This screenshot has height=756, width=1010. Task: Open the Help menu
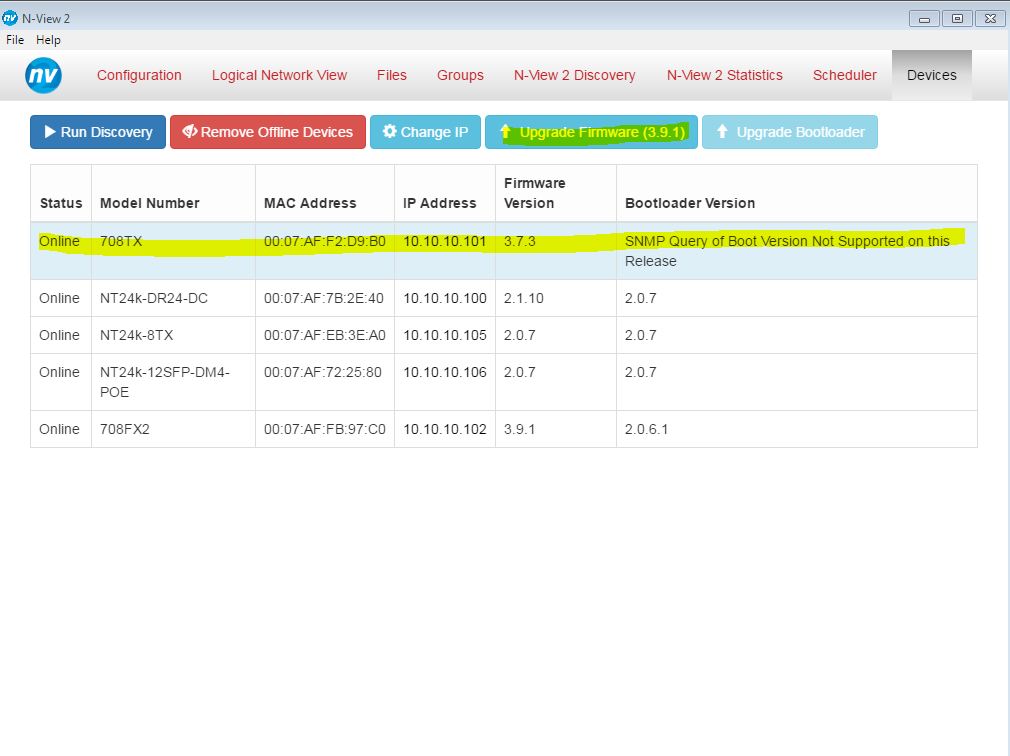[48, 40]
